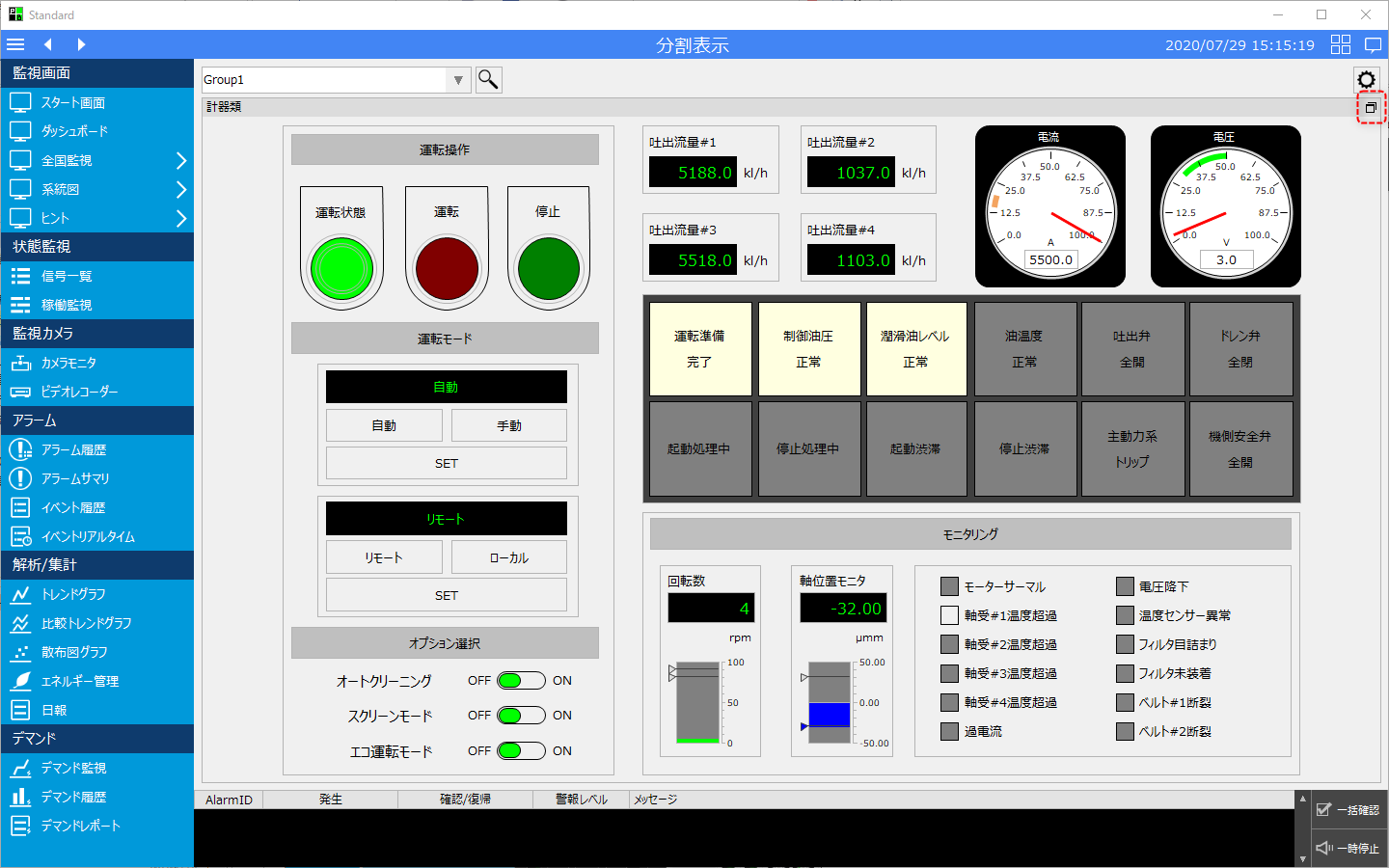Viewport: 1389px width, 868px height.
Task: Click the 回転数 rpm level gauge
Action: (x=697, y=702)
